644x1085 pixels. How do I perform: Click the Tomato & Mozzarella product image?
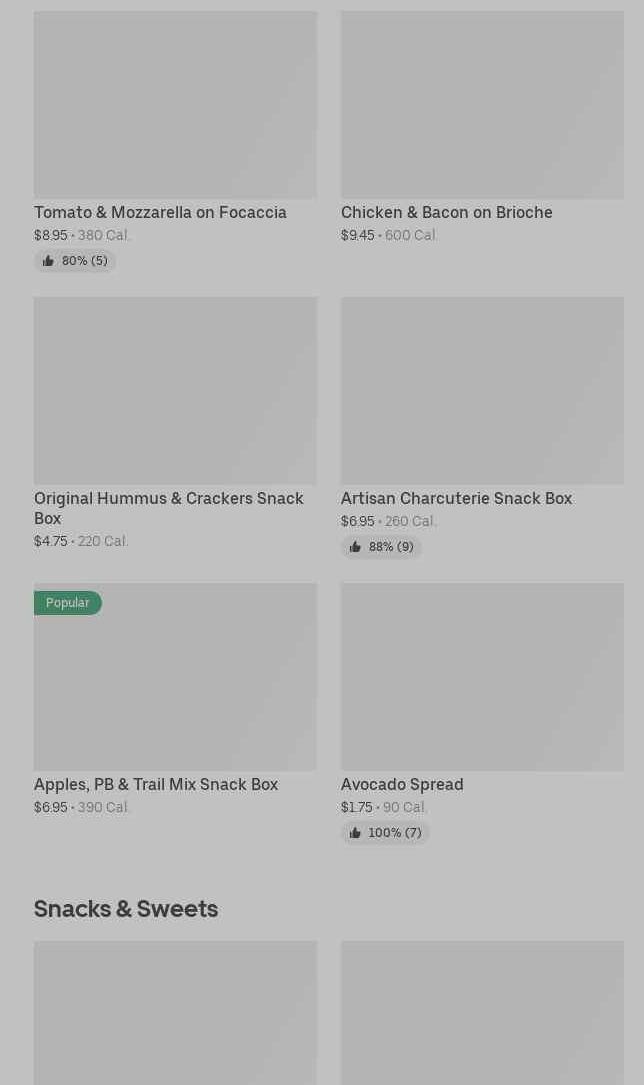click(175, 104)
